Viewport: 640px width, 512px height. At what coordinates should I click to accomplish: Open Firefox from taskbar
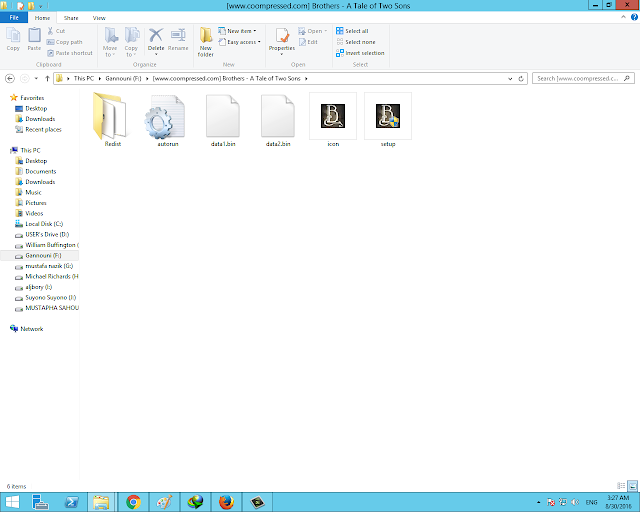pyautogui.click(x=227, y=502)
